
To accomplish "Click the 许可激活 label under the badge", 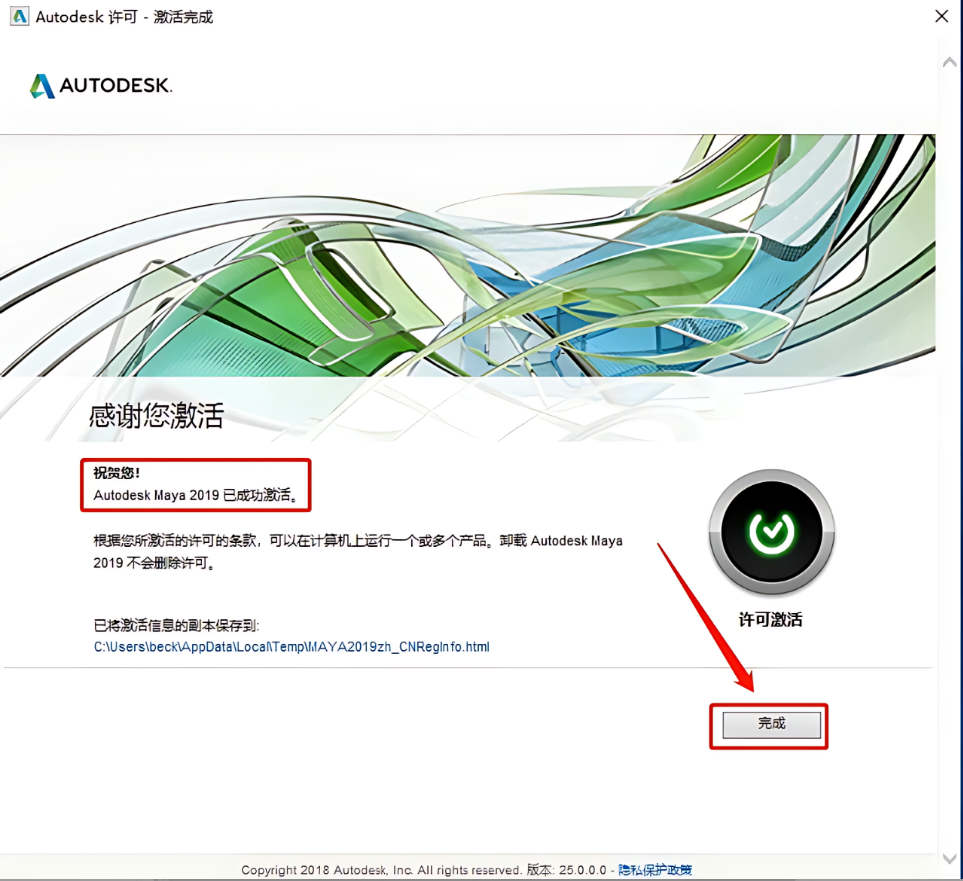I will (x=769, y=619).
